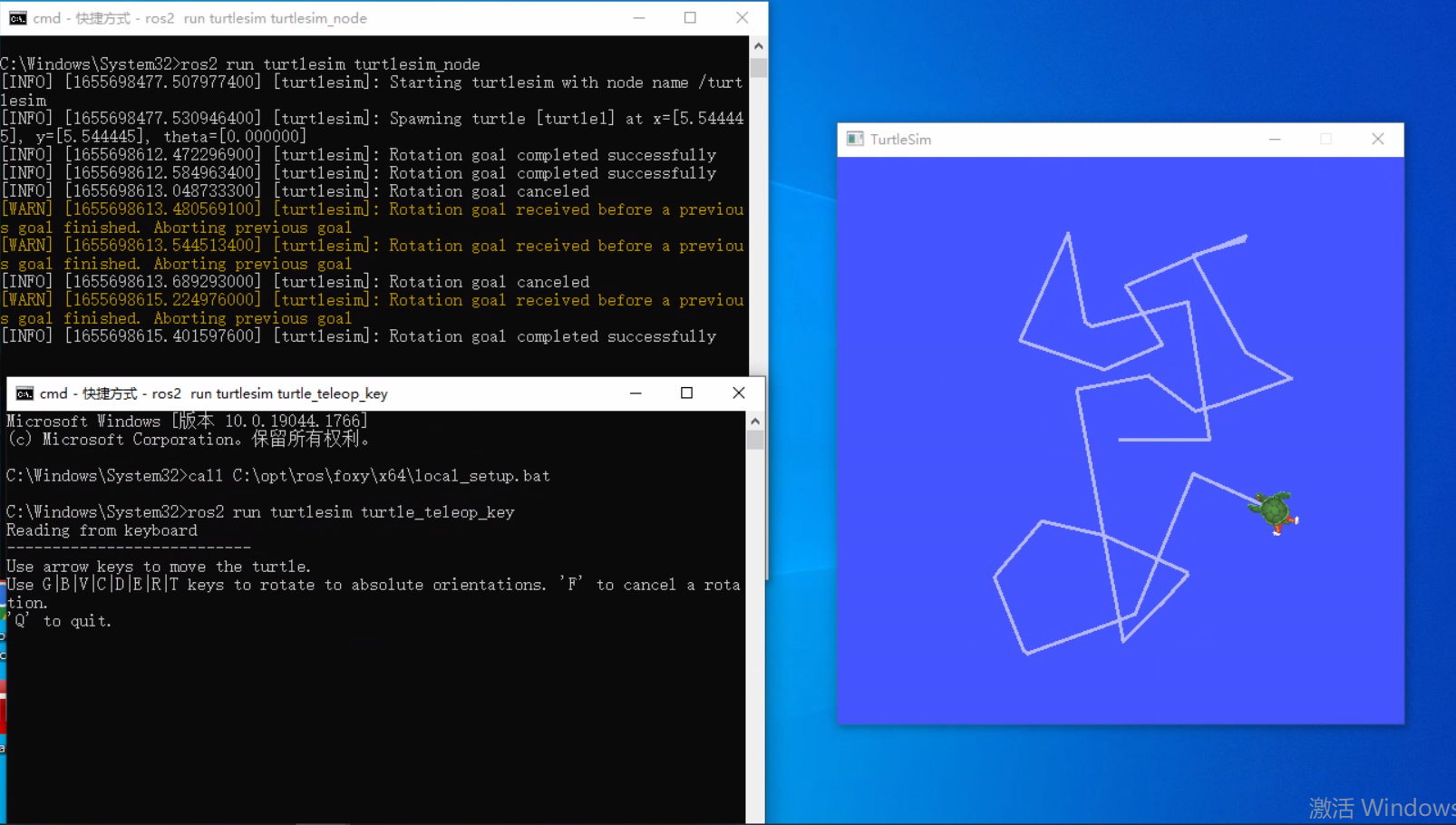Close the TurtleSim window
The height and width of the screenshot is (825, 1456).
point(1377,140)
